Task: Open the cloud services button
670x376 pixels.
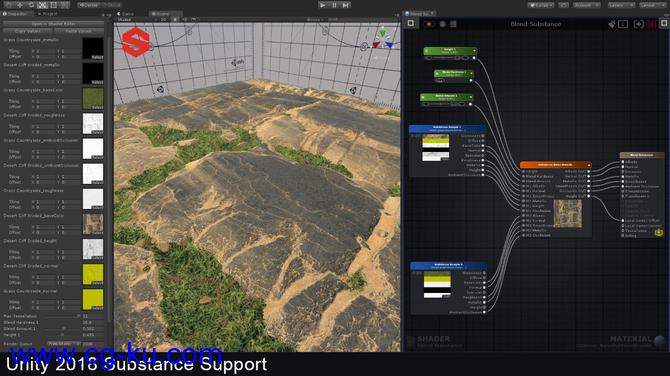Action: click(564, 5)
